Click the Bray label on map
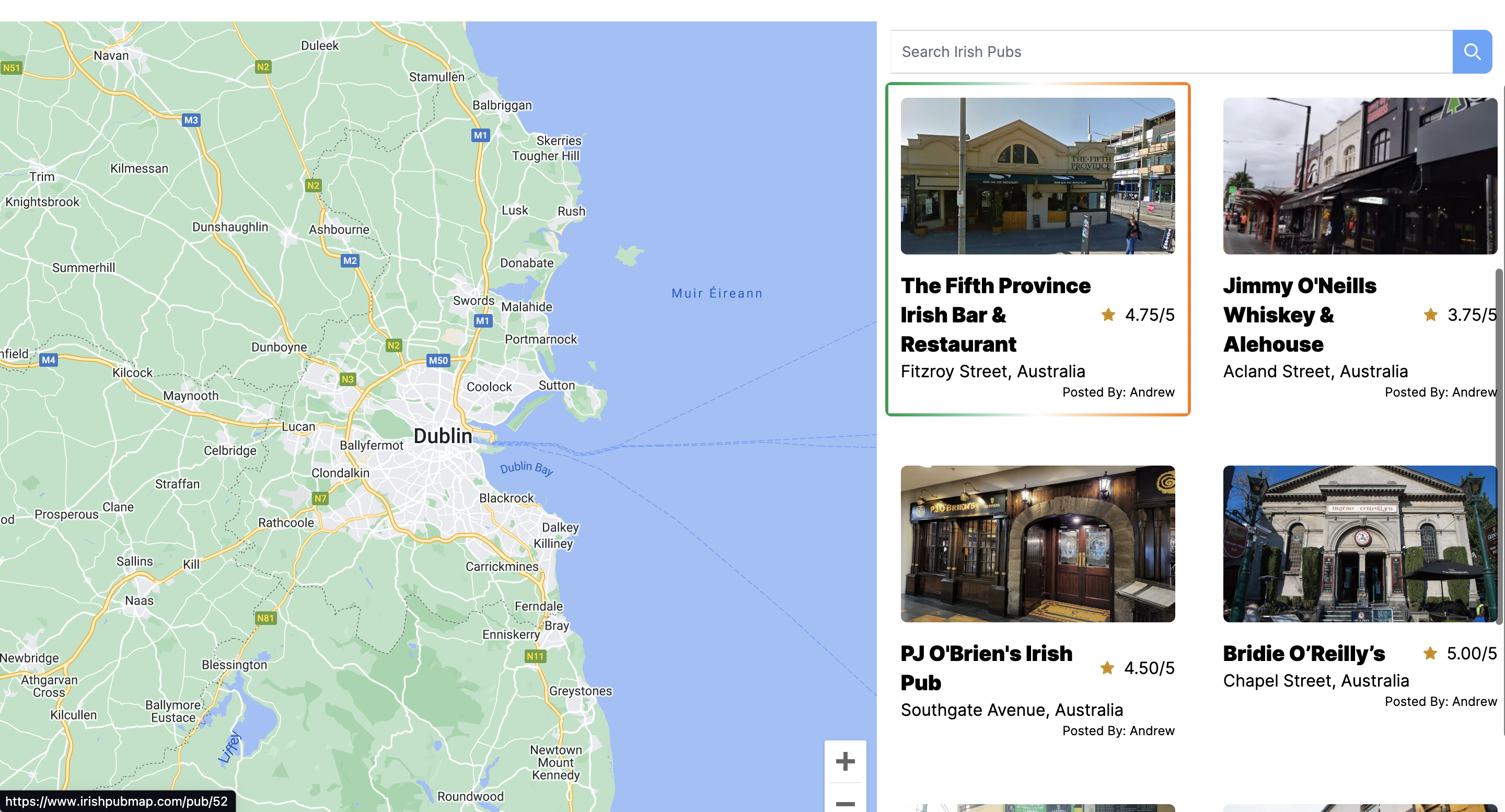This screenshot has width=1505, height=812. [556, 625]
